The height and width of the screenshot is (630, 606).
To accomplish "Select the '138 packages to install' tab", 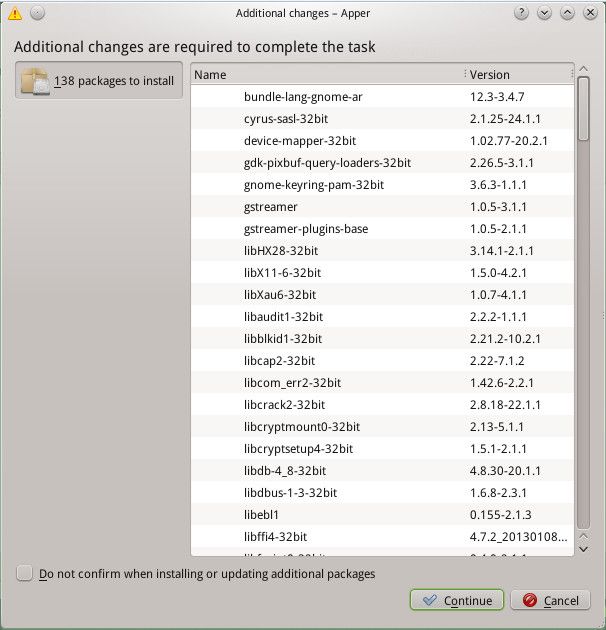I will pyautogui.click(x=99, y=81).
